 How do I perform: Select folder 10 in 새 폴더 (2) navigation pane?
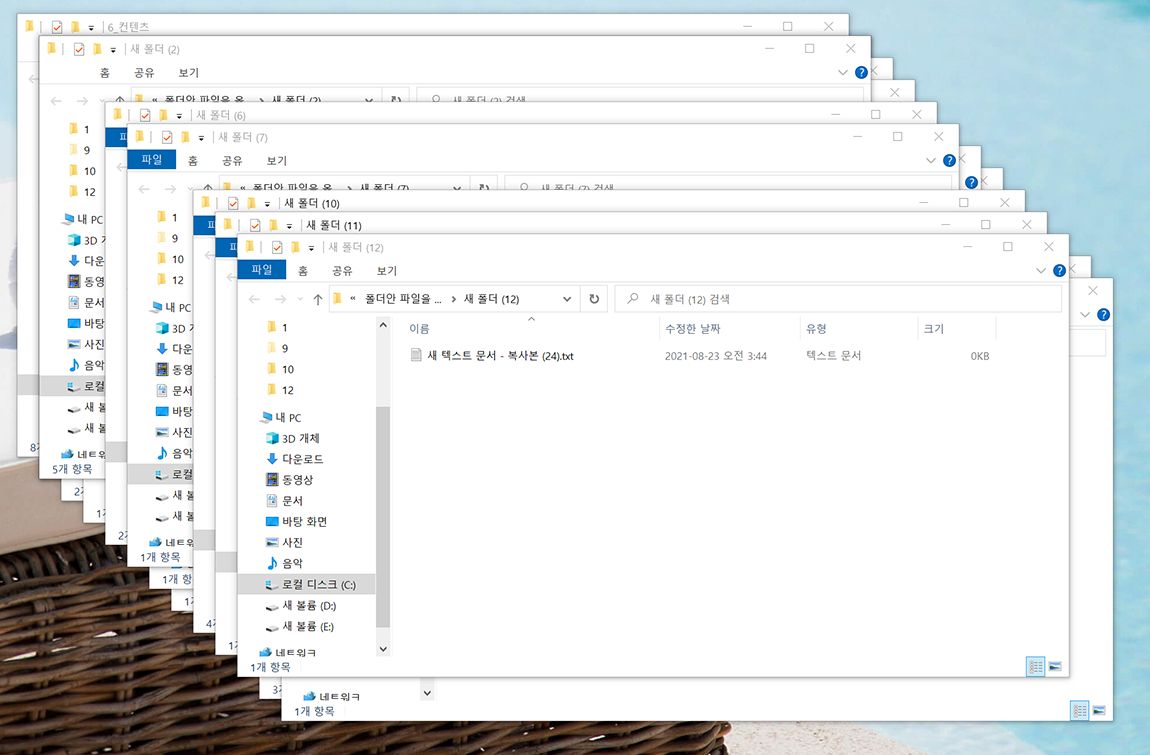coord(89,171)
